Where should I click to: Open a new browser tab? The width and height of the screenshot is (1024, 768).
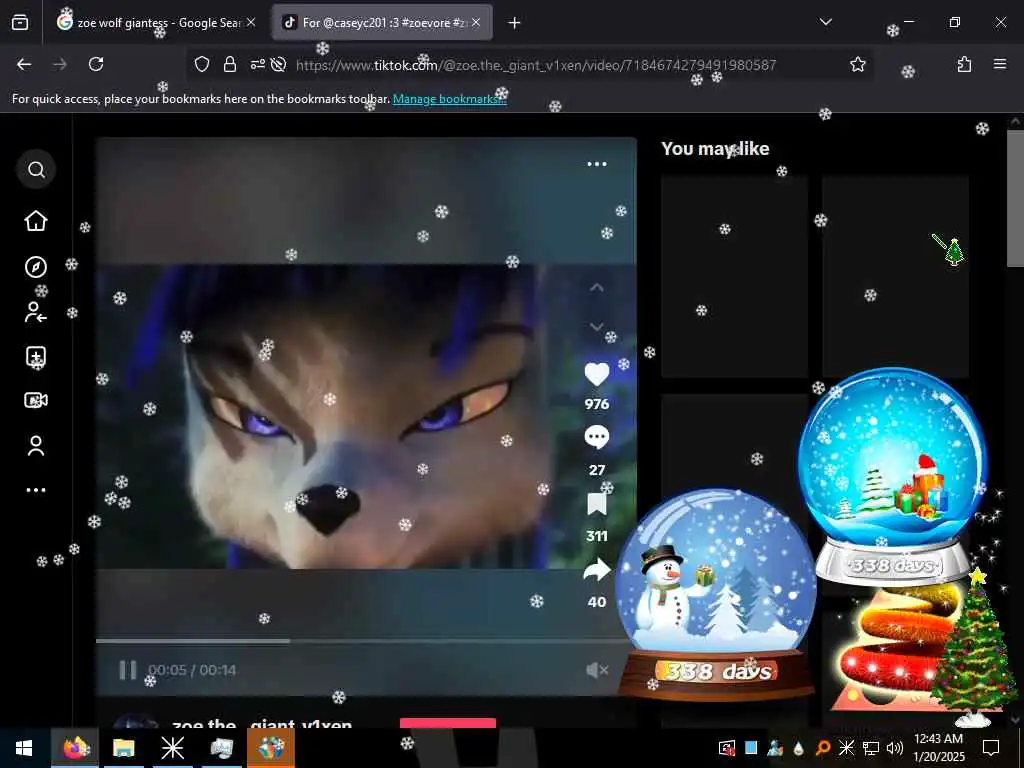tap(514, 23)
